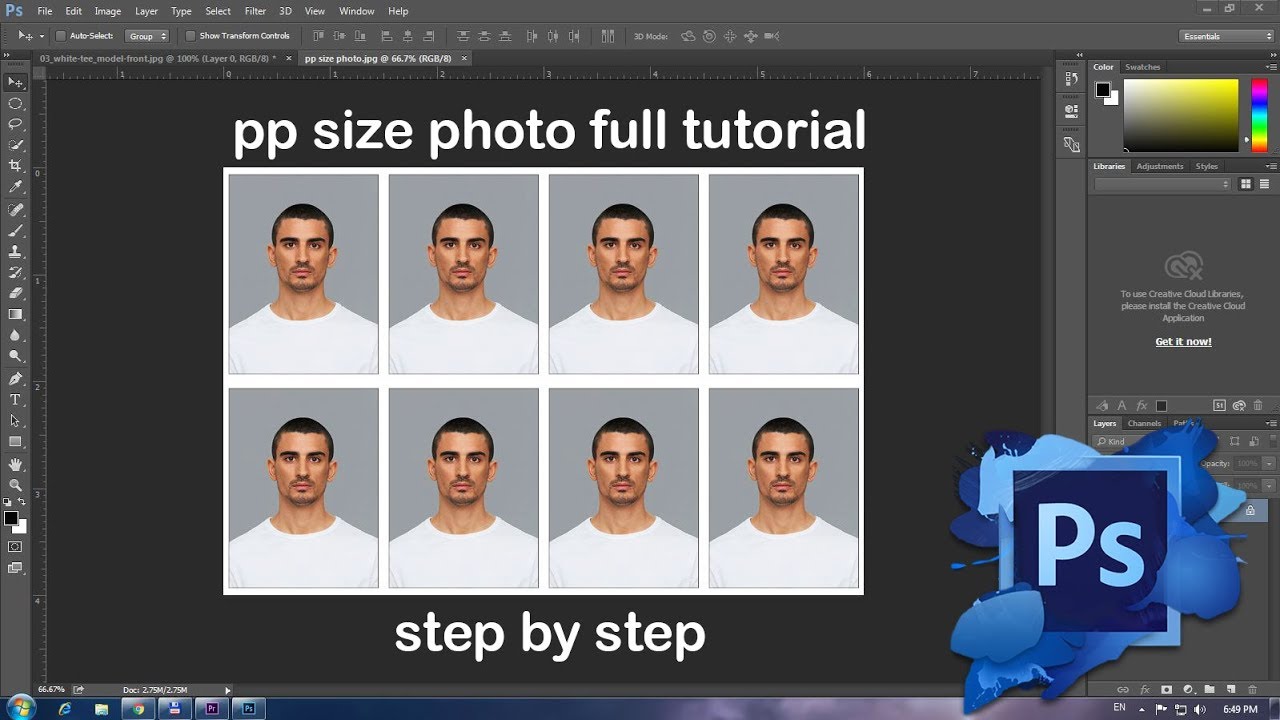
Task: Open the Essentials workspace dropdown
Action: pyautogui.click(x=1226, y=36)
